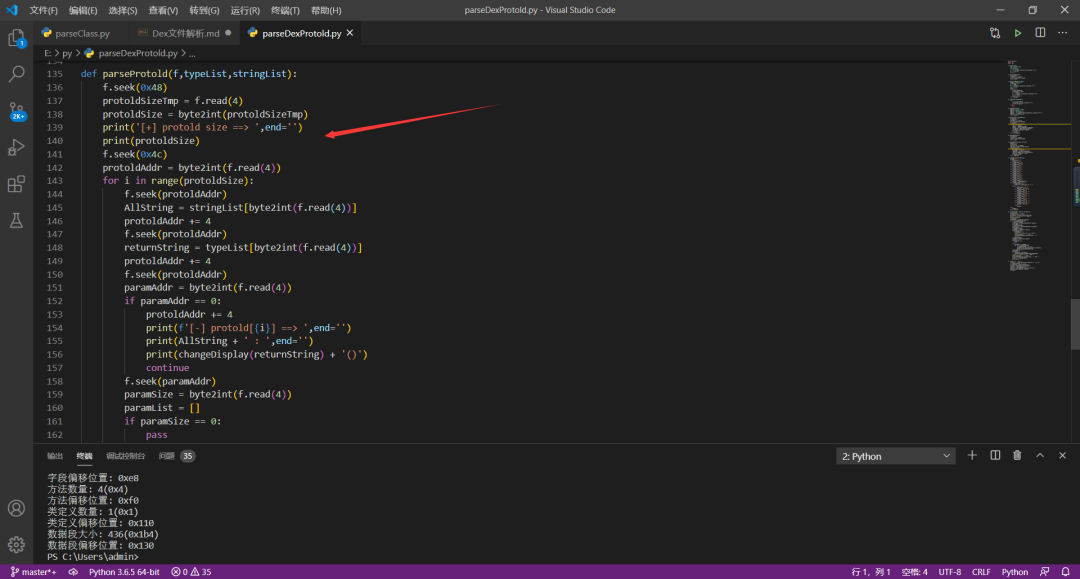This screenshot has height=579, width=1080.
Task: Open Run and Debug view
Action: pos(17,147)
